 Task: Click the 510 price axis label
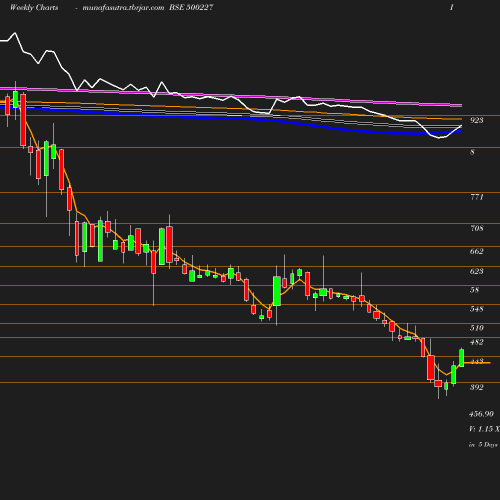476,328
